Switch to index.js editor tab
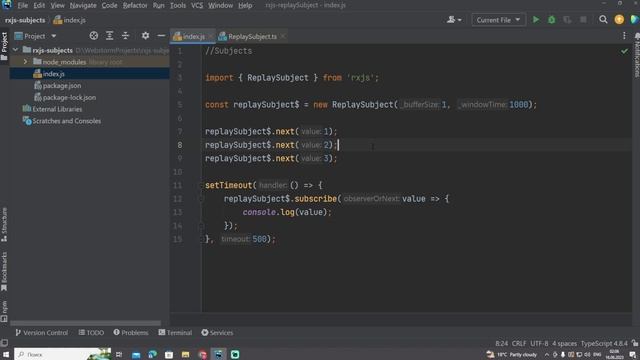 (x=193, y=36)
